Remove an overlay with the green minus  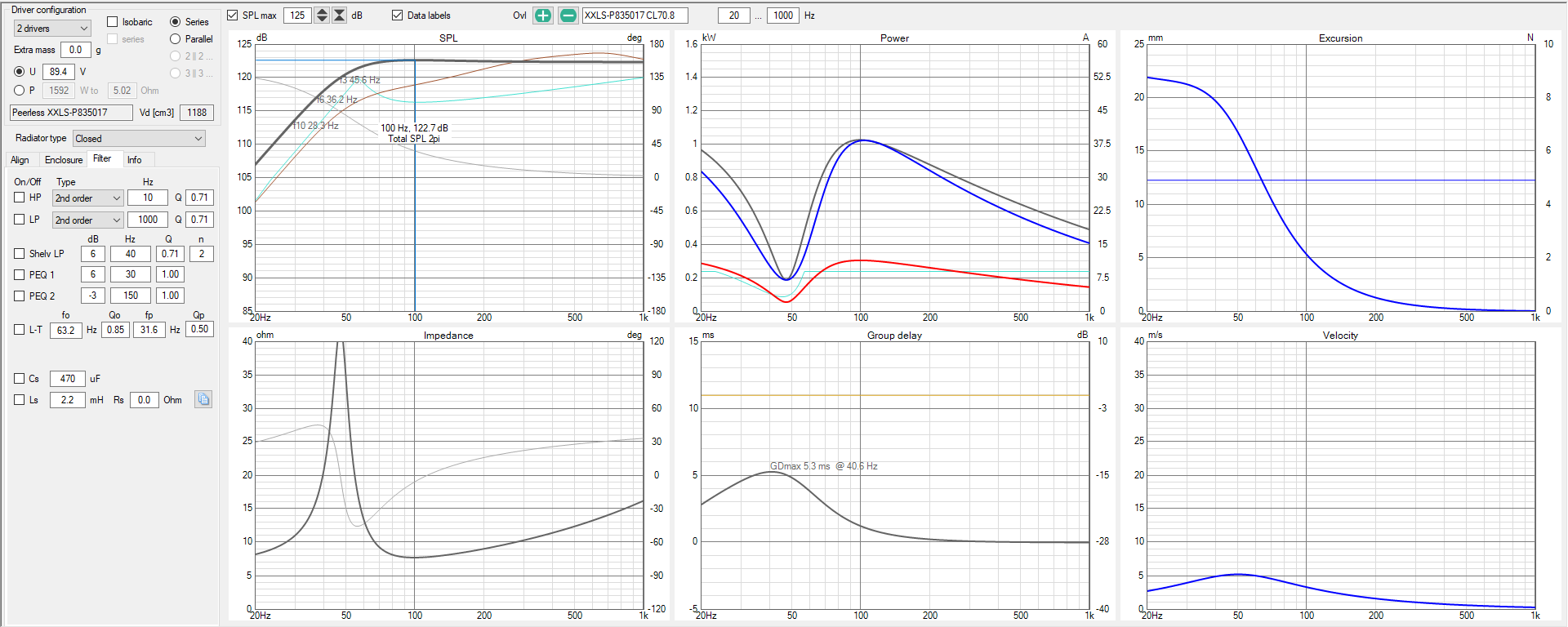pos(568,16)
